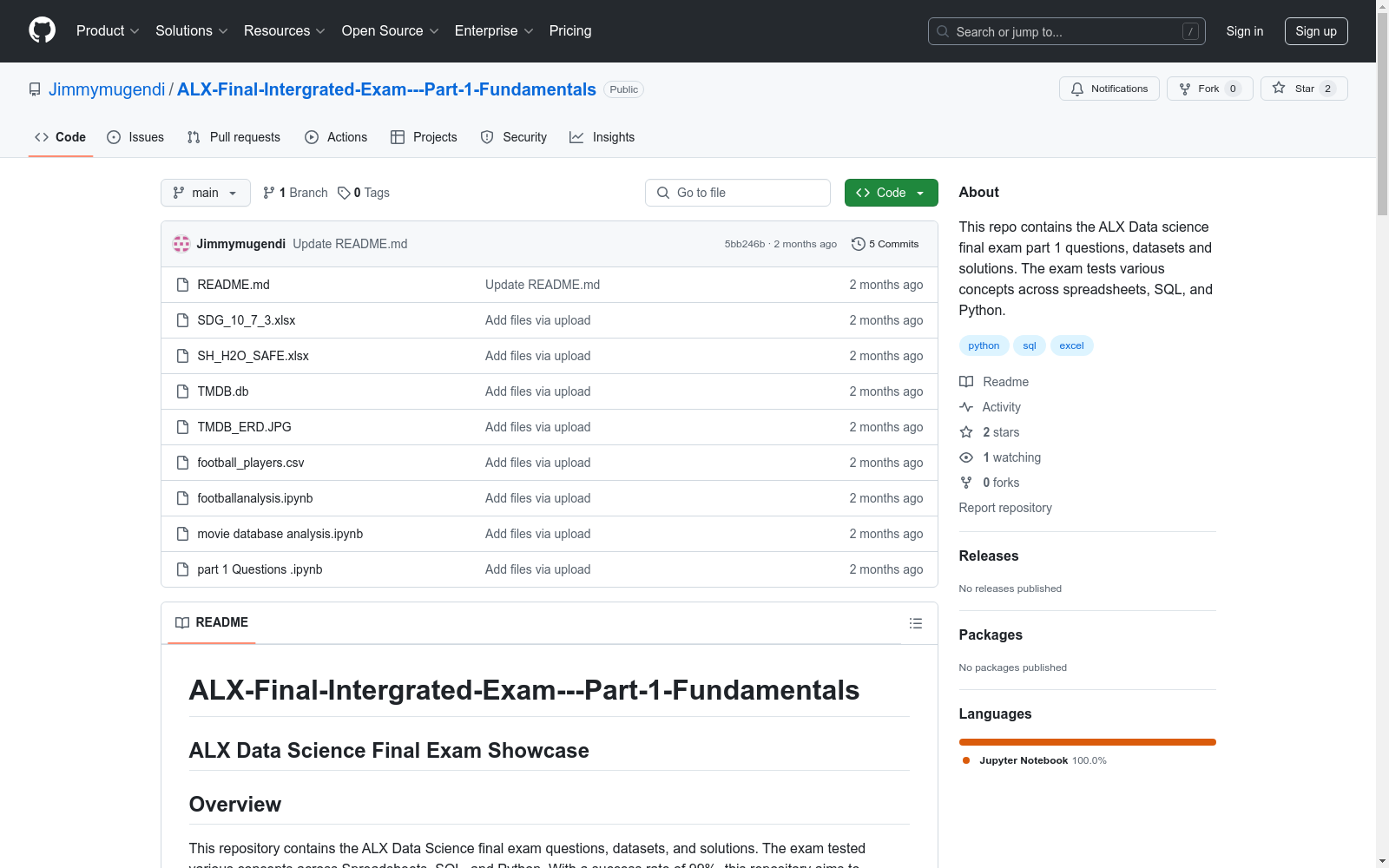The height and width of the screenshot is (868, 1389).
Task: Click the eye icon beside 1 watching
Action: (966, 457)
